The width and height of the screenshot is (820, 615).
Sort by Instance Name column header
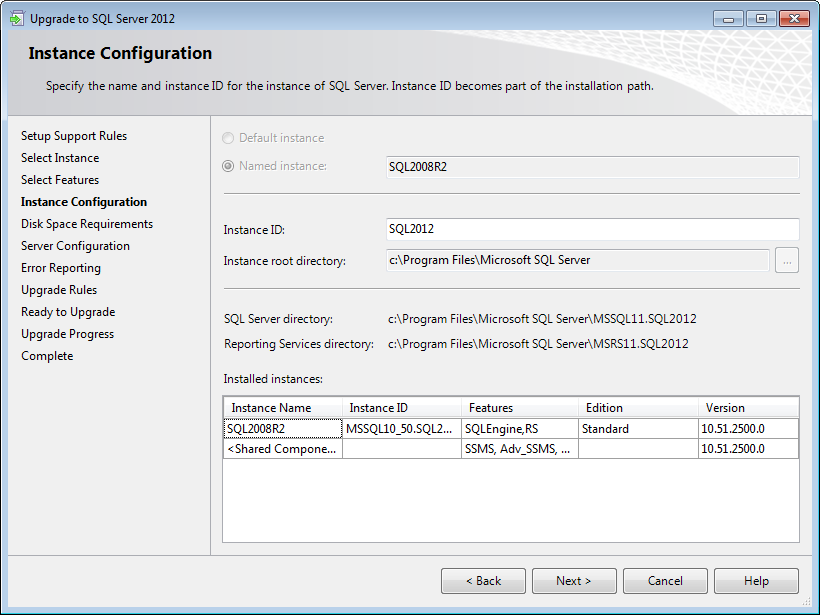(283, 408)
